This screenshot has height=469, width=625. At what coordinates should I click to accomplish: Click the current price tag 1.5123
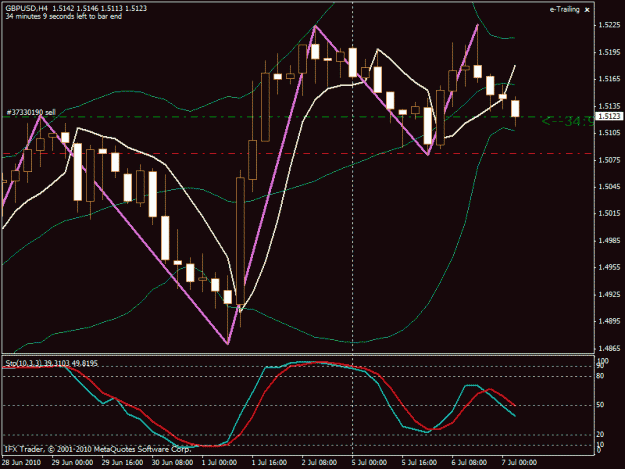[x=609, y=116]
